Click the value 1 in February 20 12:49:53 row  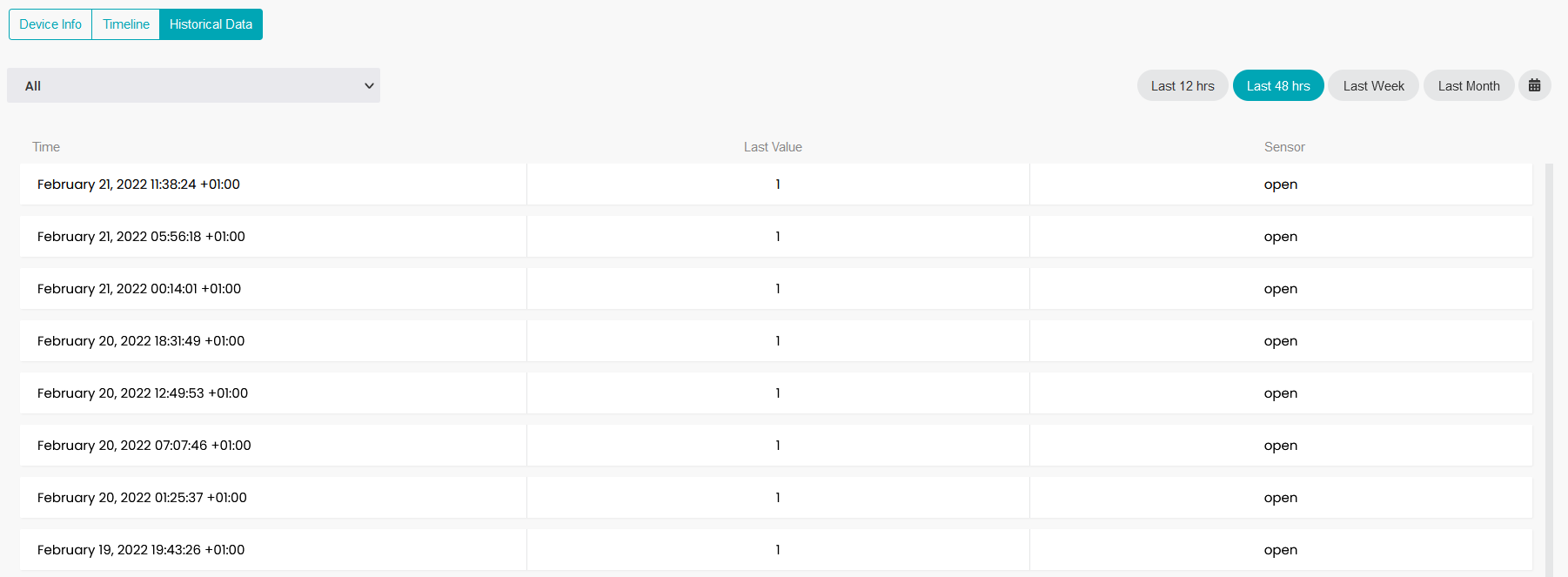tap(778, 393)
